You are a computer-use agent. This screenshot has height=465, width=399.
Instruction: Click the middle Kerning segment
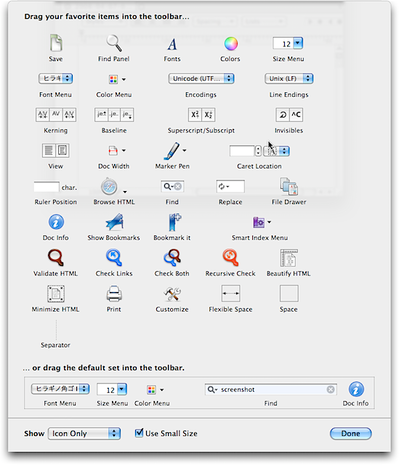click(56, 115)
